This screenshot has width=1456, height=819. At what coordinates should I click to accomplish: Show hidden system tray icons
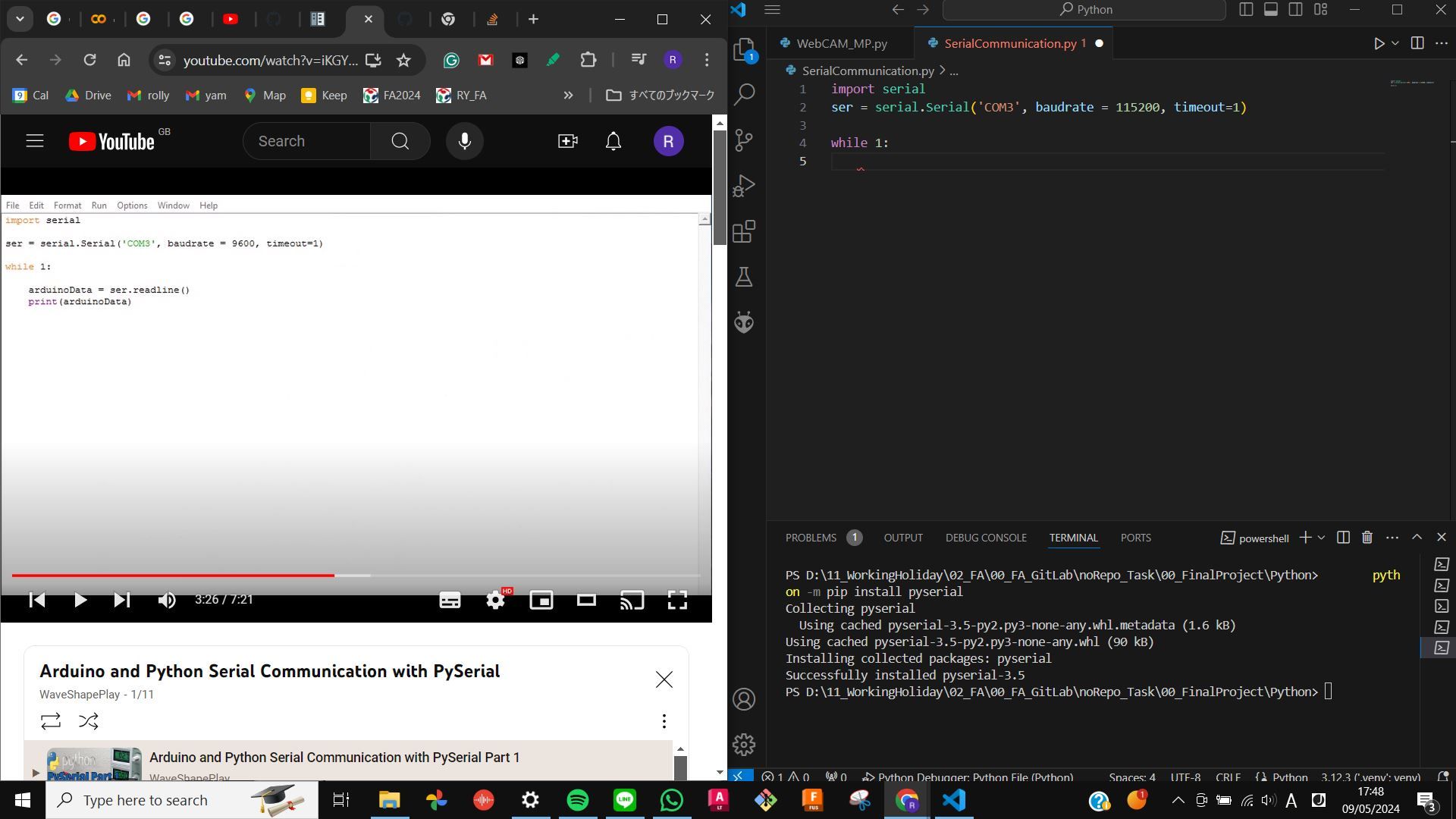1178,800
